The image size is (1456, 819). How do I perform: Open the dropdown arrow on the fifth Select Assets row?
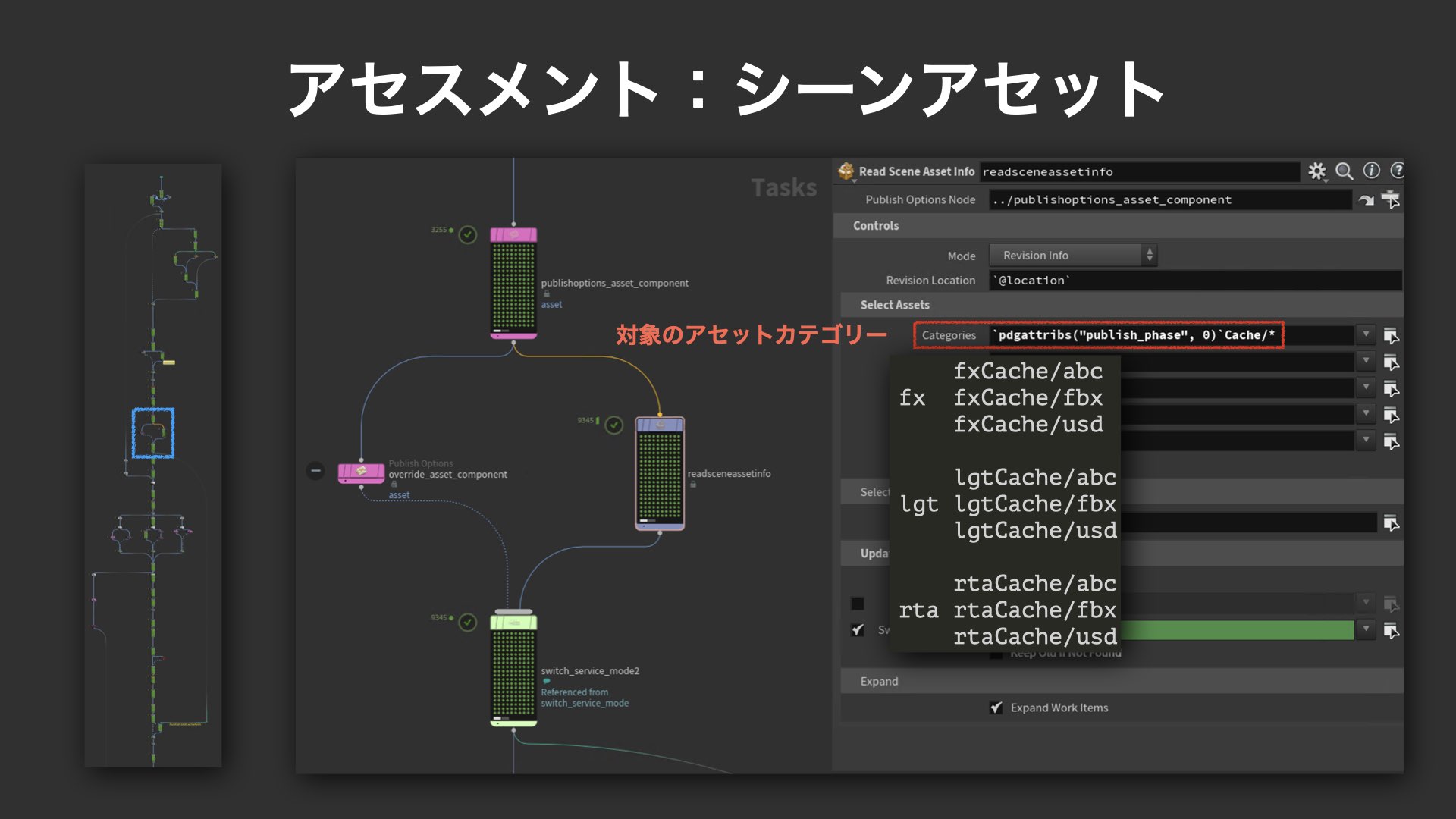click(1365, 441)
